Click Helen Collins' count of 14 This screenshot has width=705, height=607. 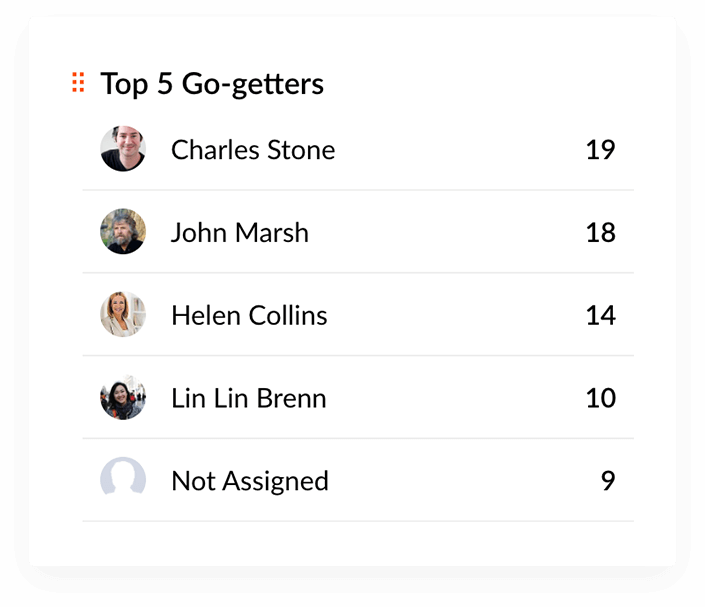(600, 316)
